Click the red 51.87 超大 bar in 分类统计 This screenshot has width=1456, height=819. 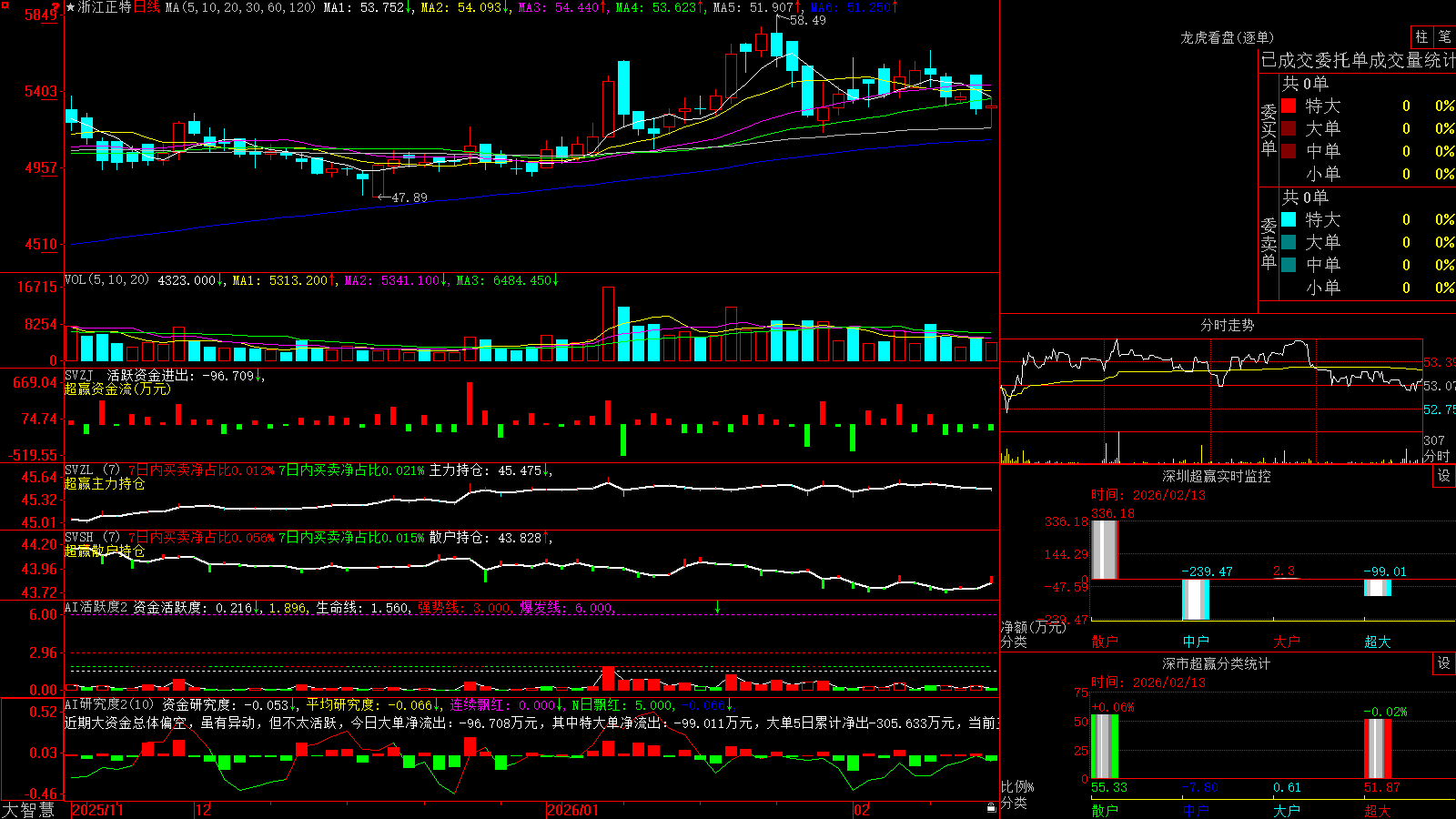[x=1378, y=749]
